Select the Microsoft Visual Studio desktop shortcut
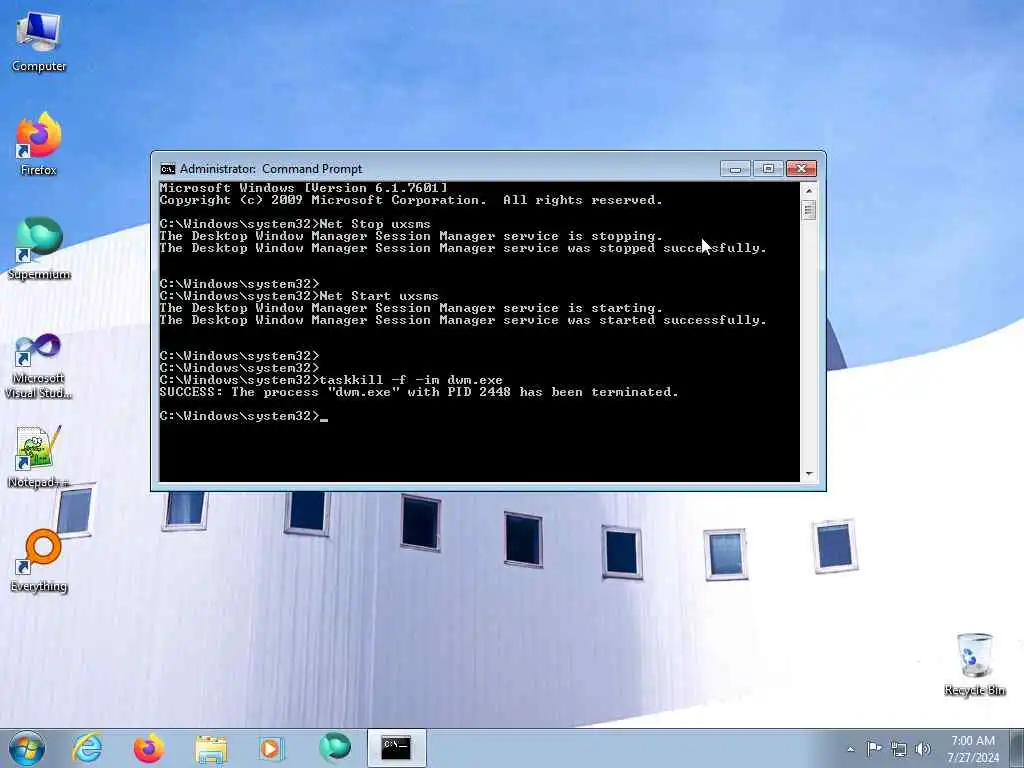 [39, 366]
